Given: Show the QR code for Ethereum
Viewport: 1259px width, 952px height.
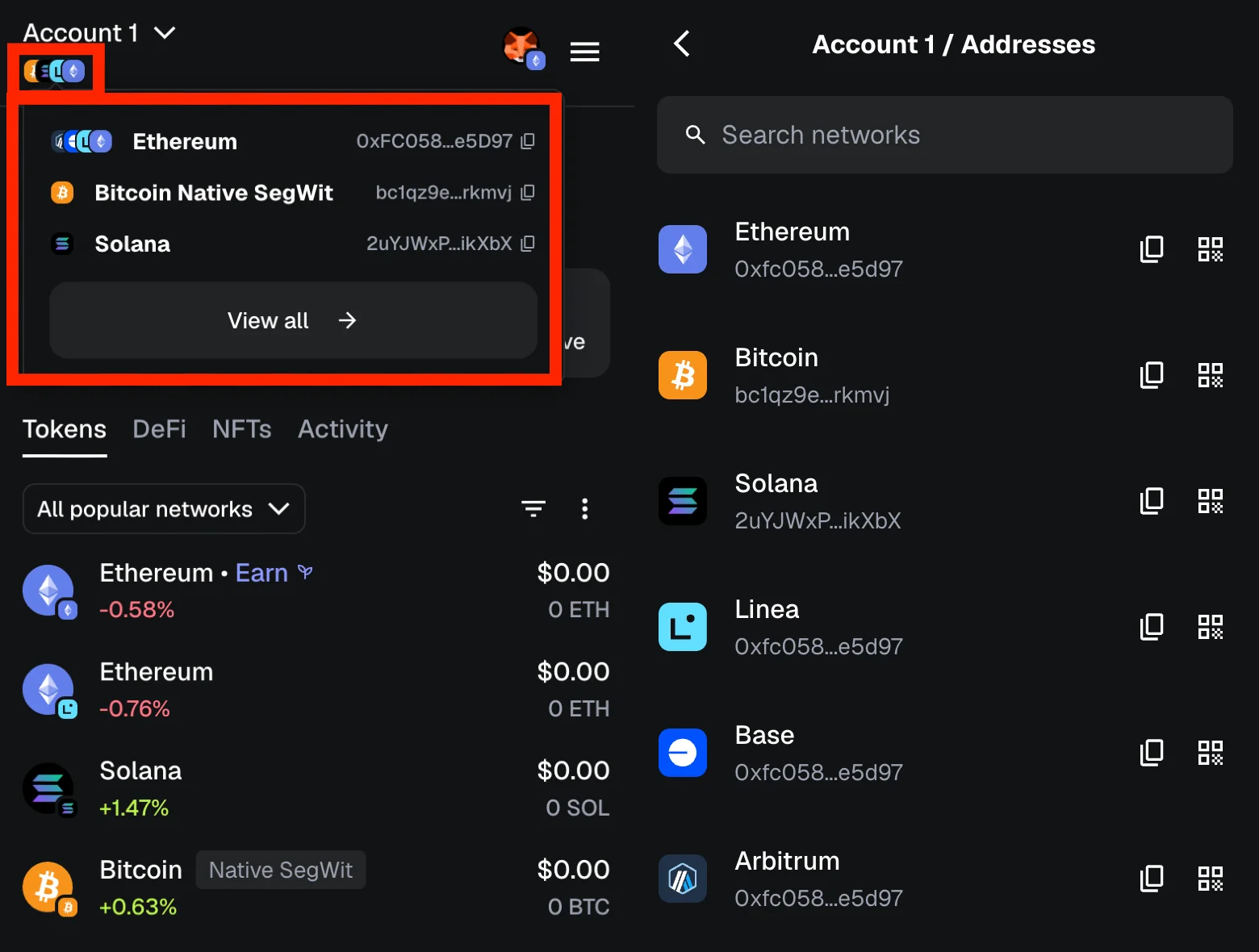Looking at the screenshot, I should [1210, 248].
